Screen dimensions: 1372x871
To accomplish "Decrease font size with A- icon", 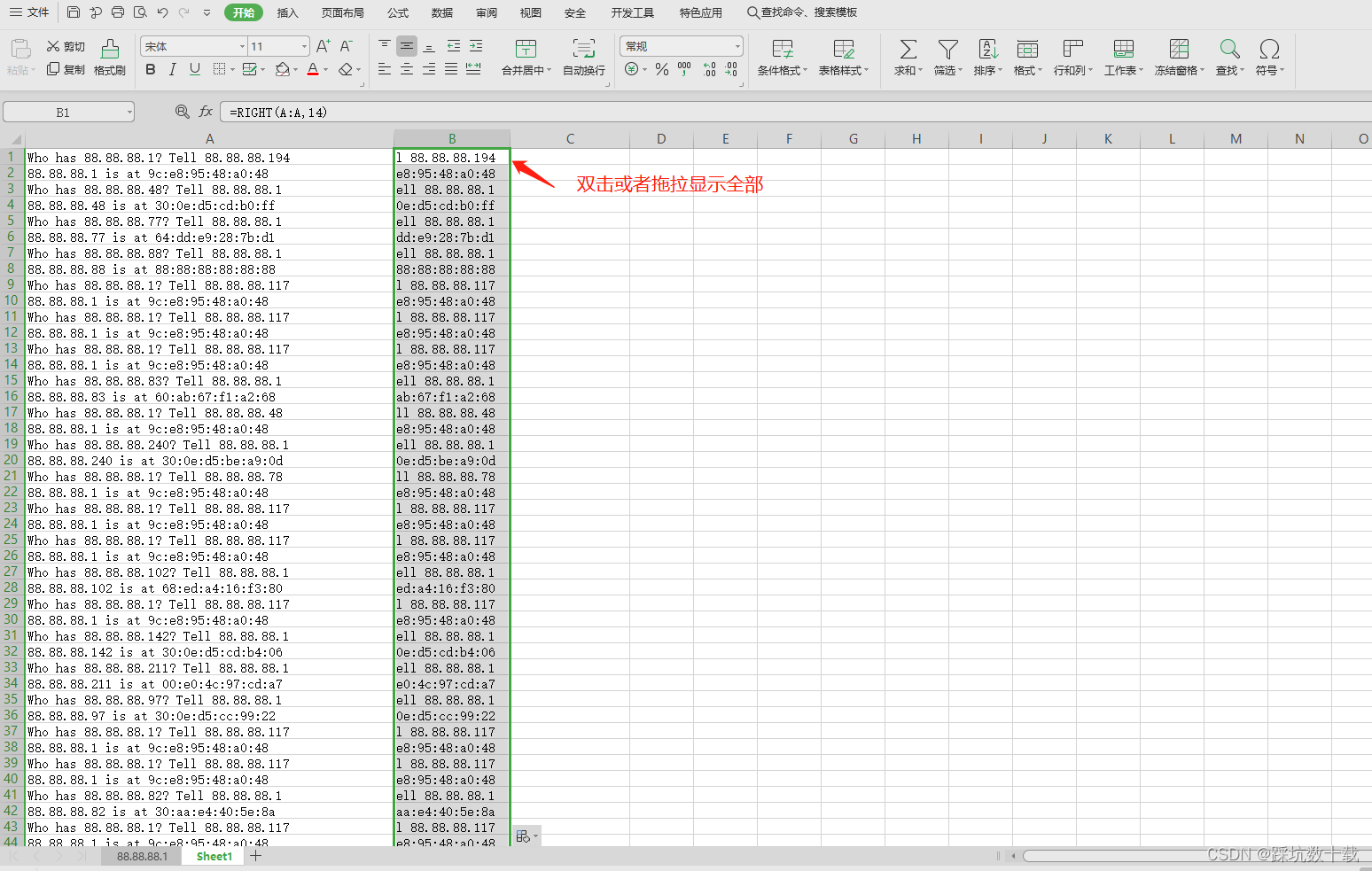I will pos(347,46).
